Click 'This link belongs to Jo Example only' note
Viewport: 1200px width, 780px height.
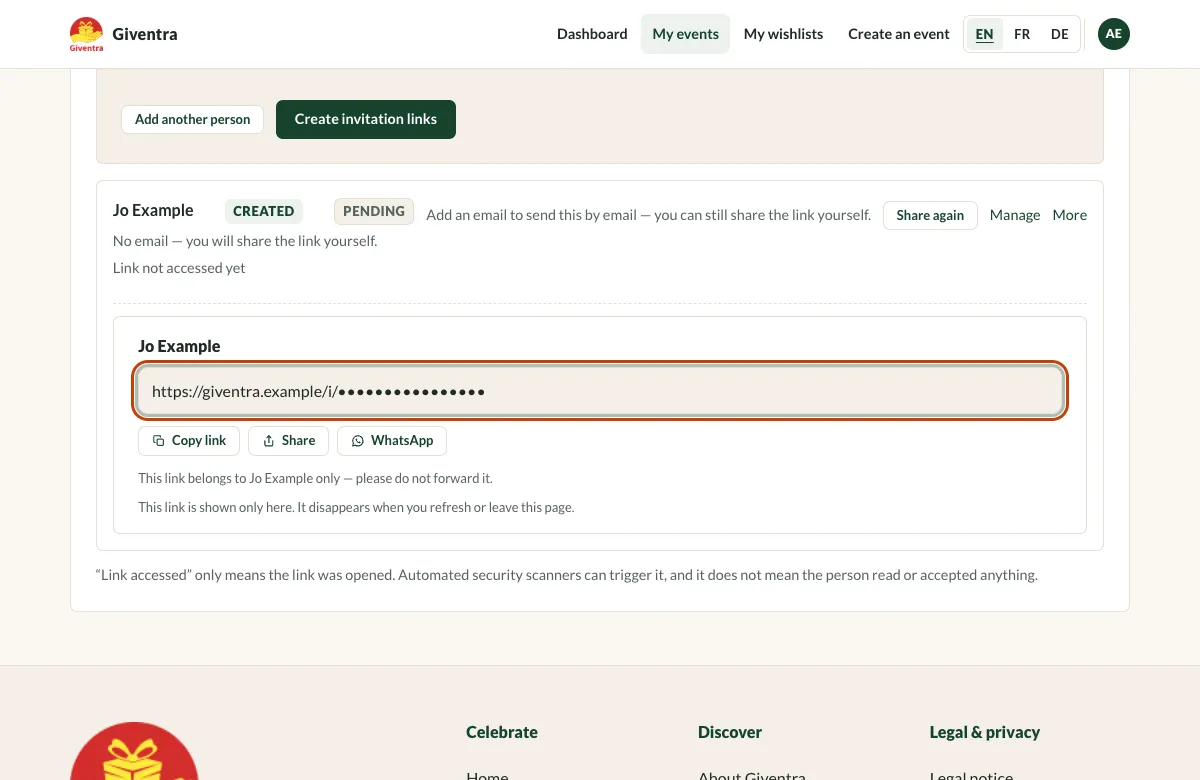click(315, 478)
